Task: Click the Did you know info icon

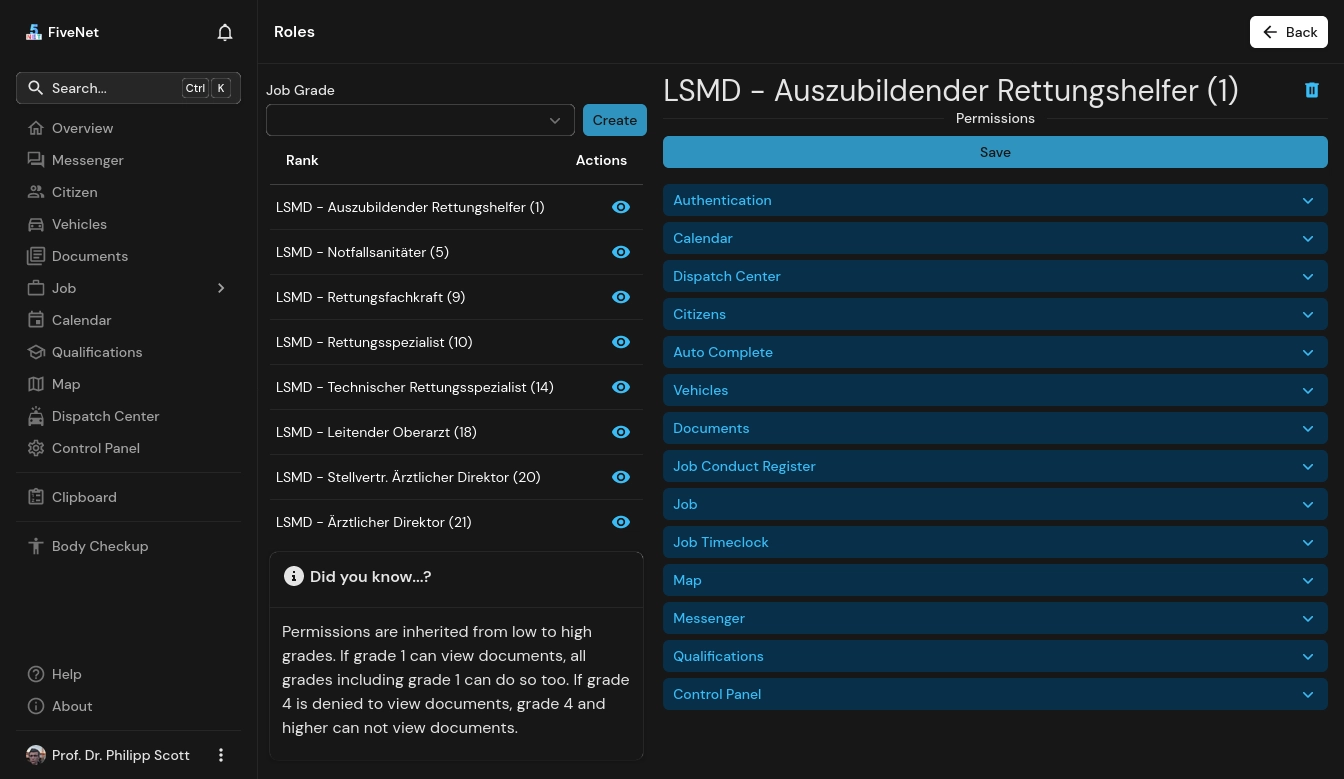Action: [293, 576]
